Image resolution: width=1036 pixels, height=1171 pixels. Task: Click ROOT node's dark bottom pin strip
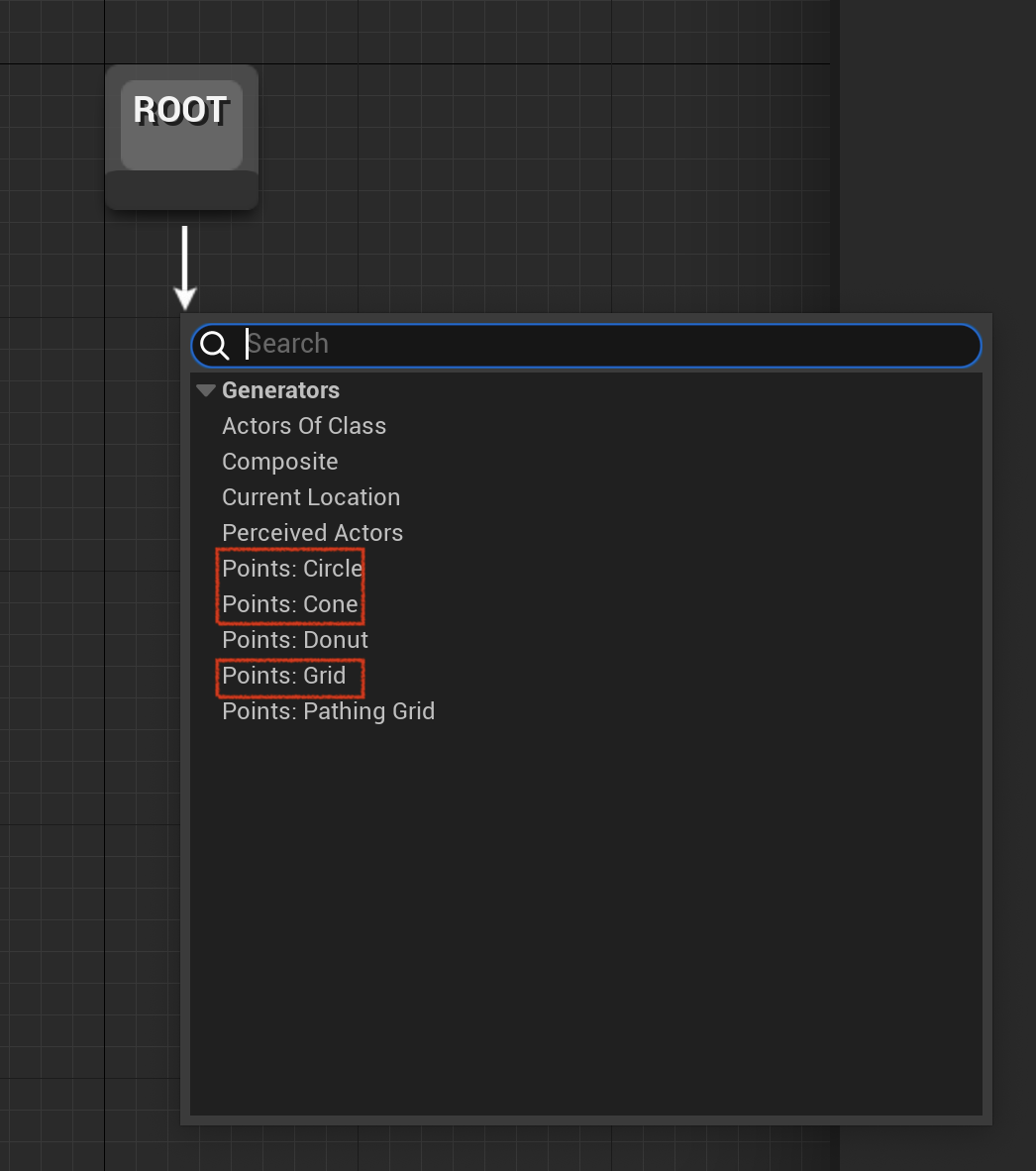coord(181,189)
